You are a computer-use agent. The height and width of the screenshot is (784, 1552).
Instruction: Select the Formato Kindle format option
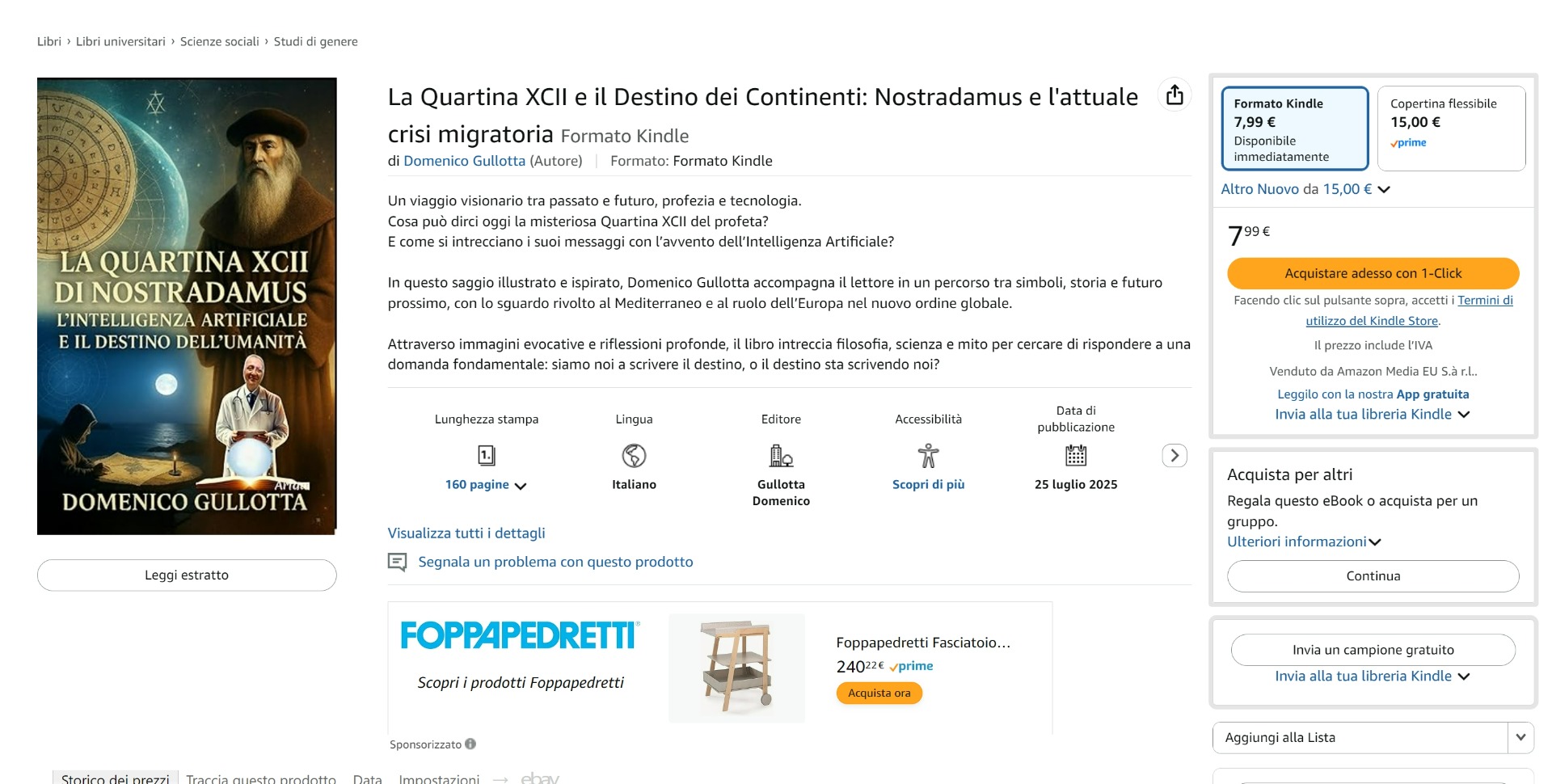point(1294,129)
